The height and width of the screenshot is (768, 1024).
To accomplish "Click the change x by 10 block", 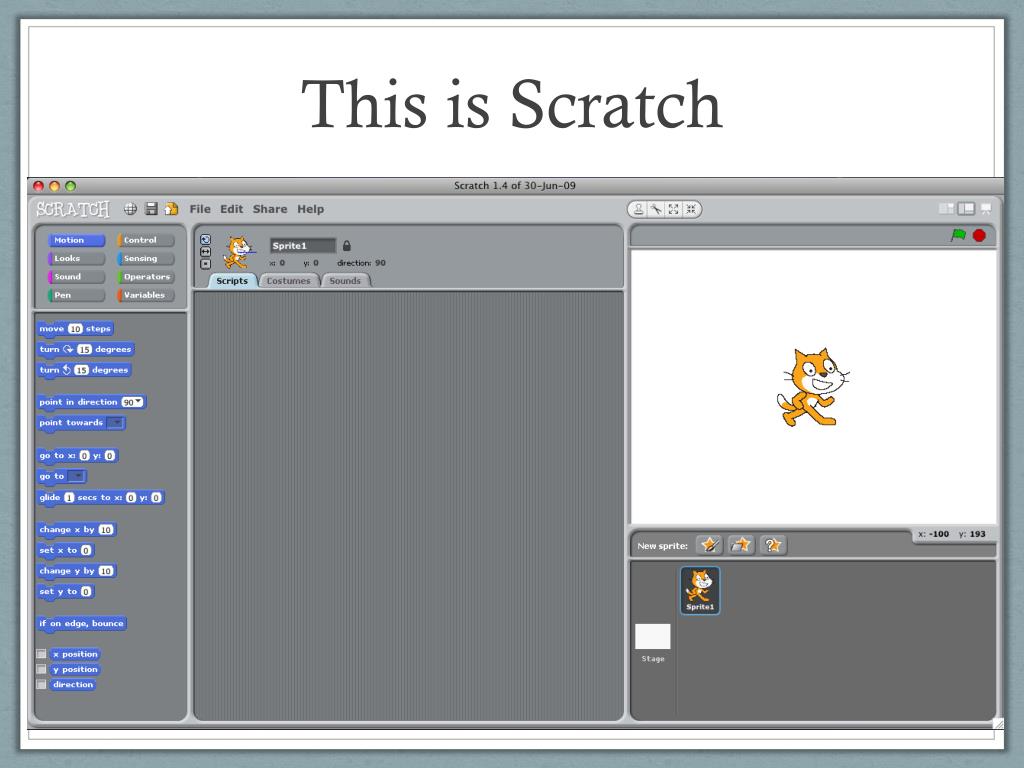I will tap(76, 530).
